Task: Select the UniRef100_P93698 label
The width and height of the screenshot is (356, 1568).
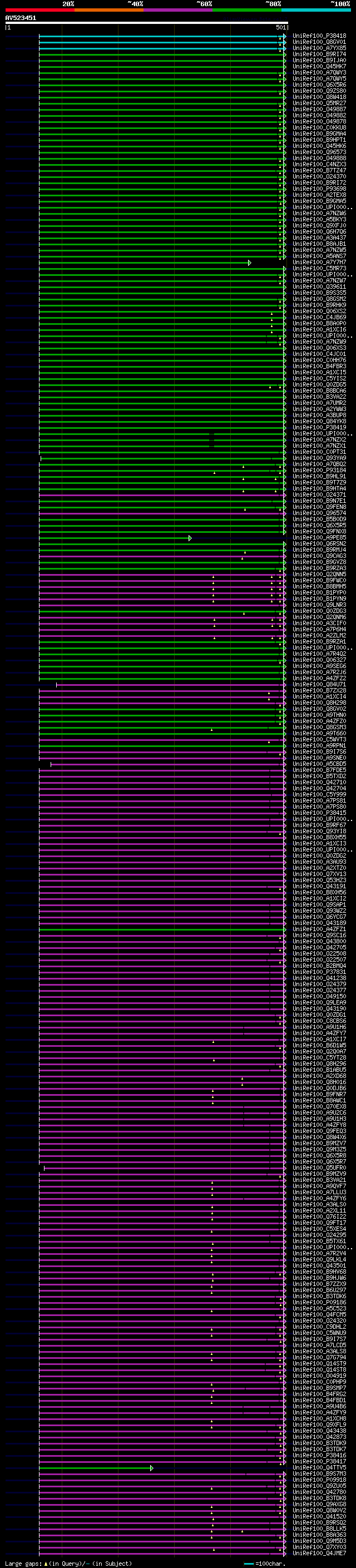Action: pos(319,189)
